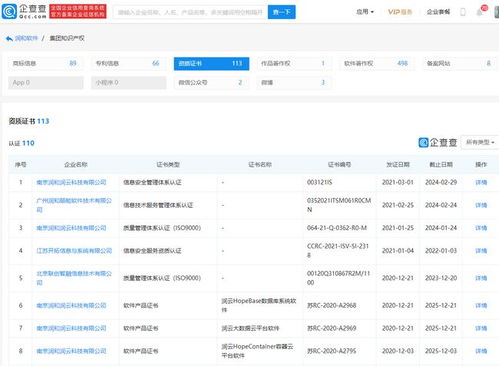Viewport: 499px width, 366px height.
Task: Click the back arrow before 润和软件
Action: coord(9,39)
